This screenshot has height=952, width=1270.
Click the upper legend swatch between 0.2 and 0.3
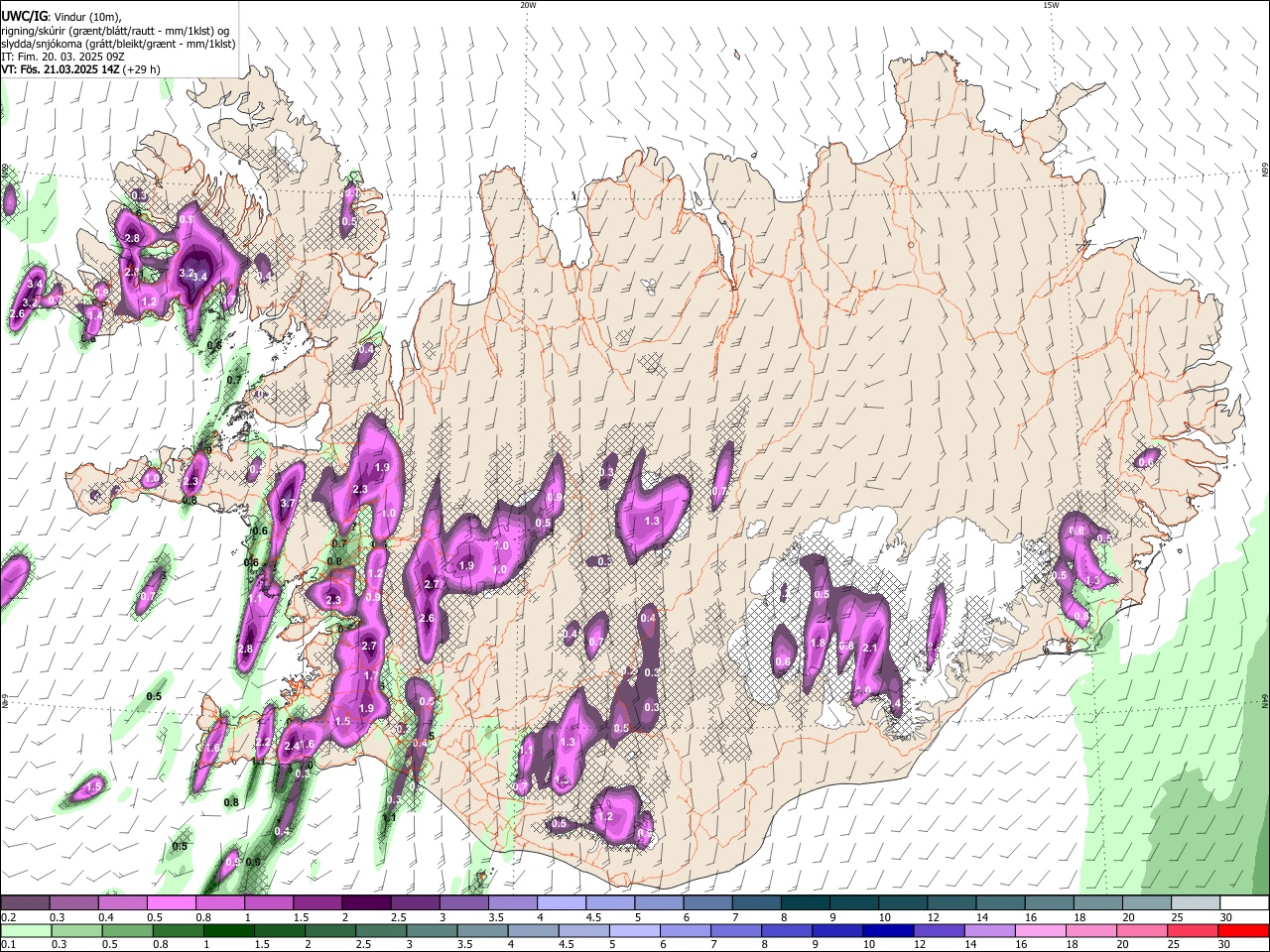click(25, 903)
